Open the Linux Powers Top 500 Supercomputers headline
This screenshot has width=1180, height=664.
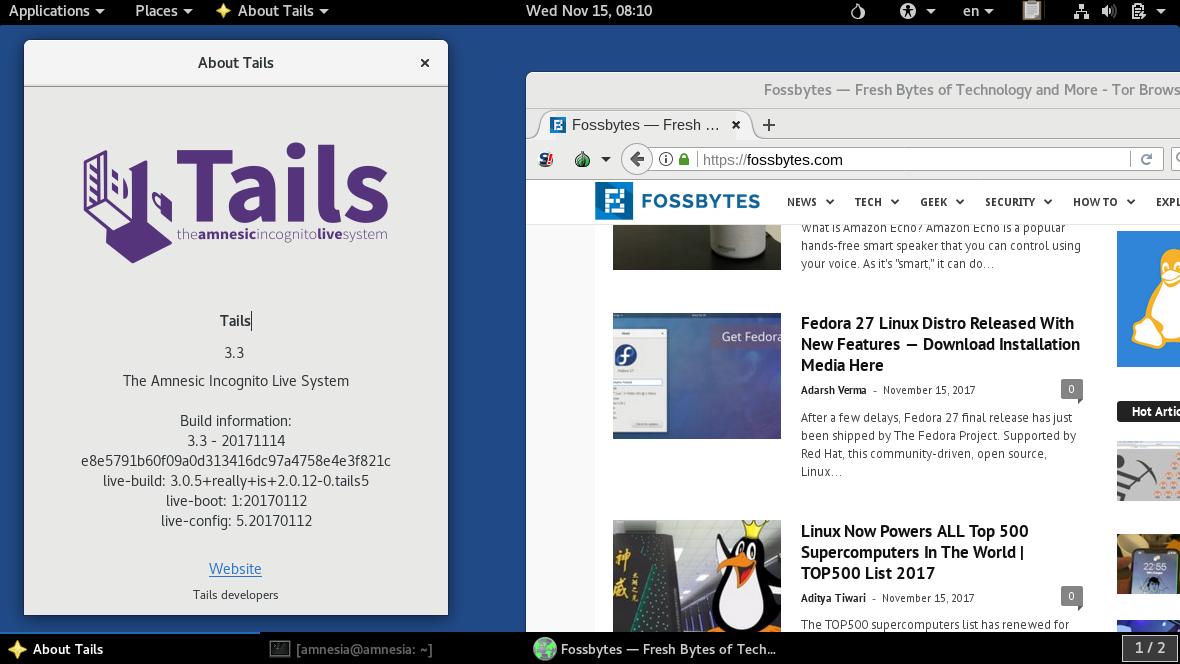click(914, 552)
